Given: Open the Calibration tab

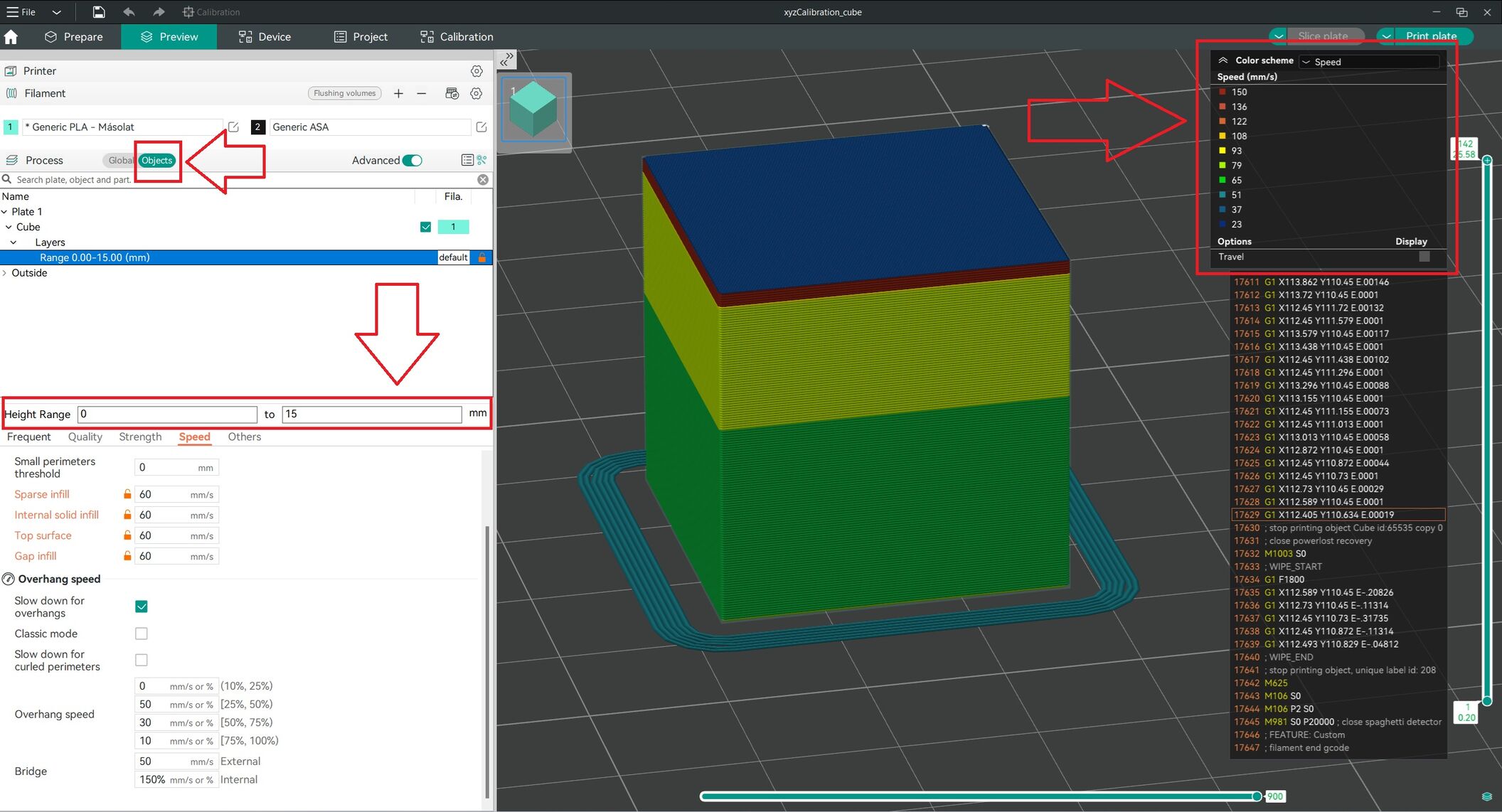Looking at the screenshot, I should (457, 37).
